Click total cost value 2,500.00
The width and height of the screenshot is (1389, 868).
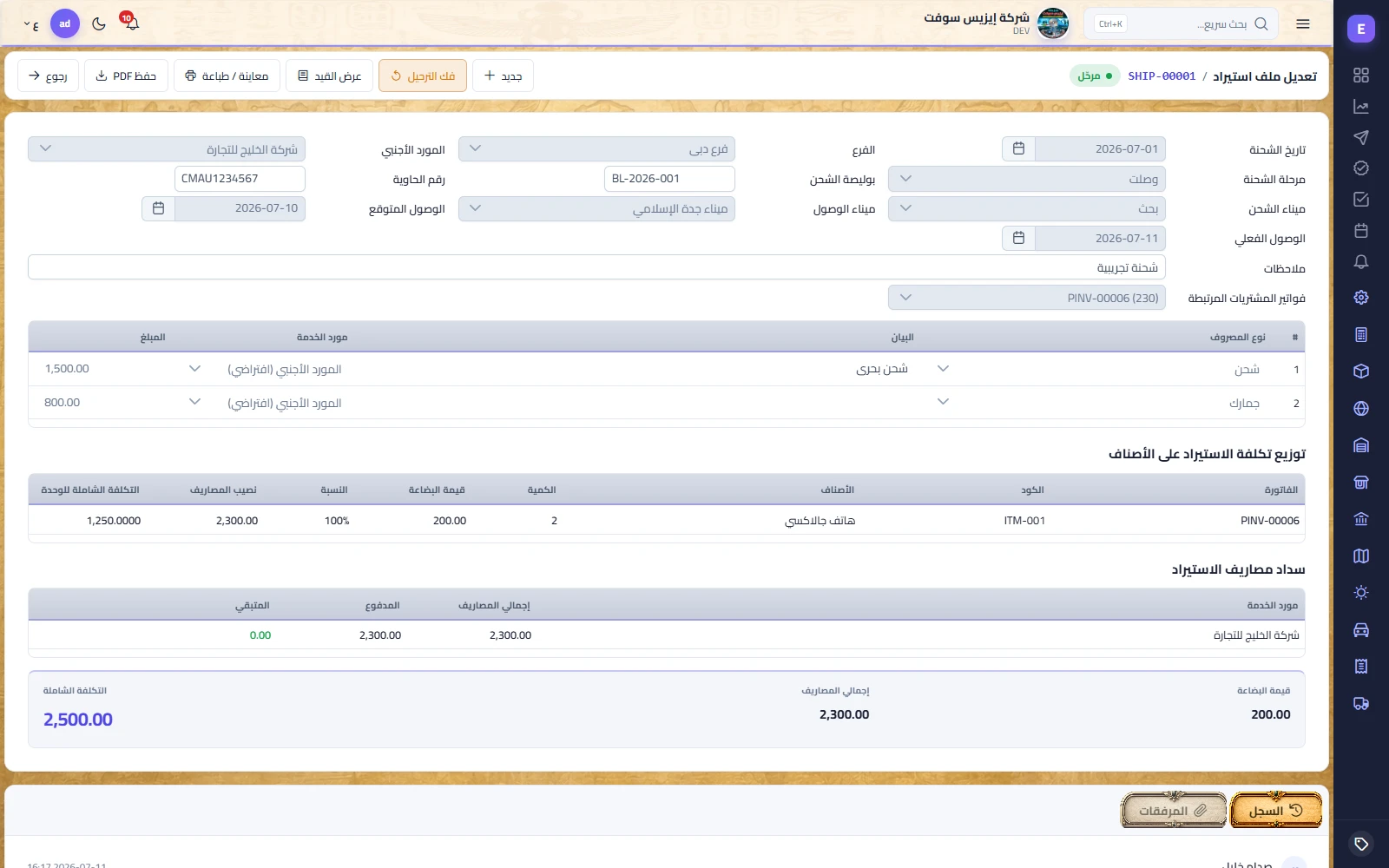(78, 720)
